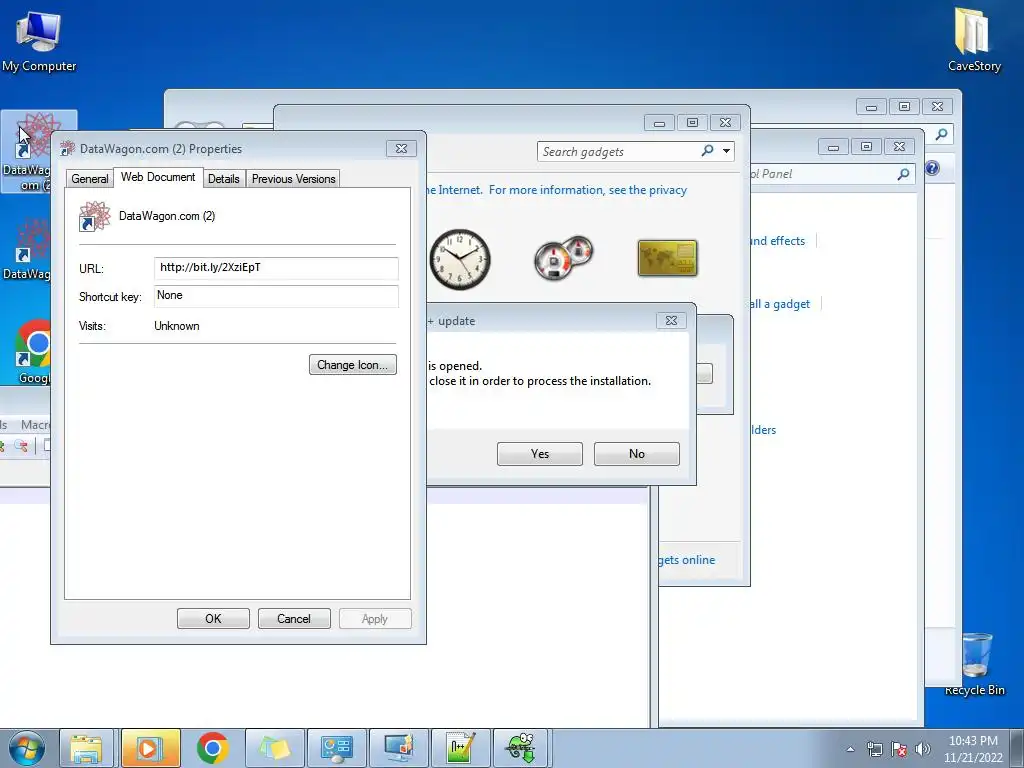Click the Action Center flag tray icon
Image resolution: width=1024 pixels, height=768 pixels.
pos(899,749)
